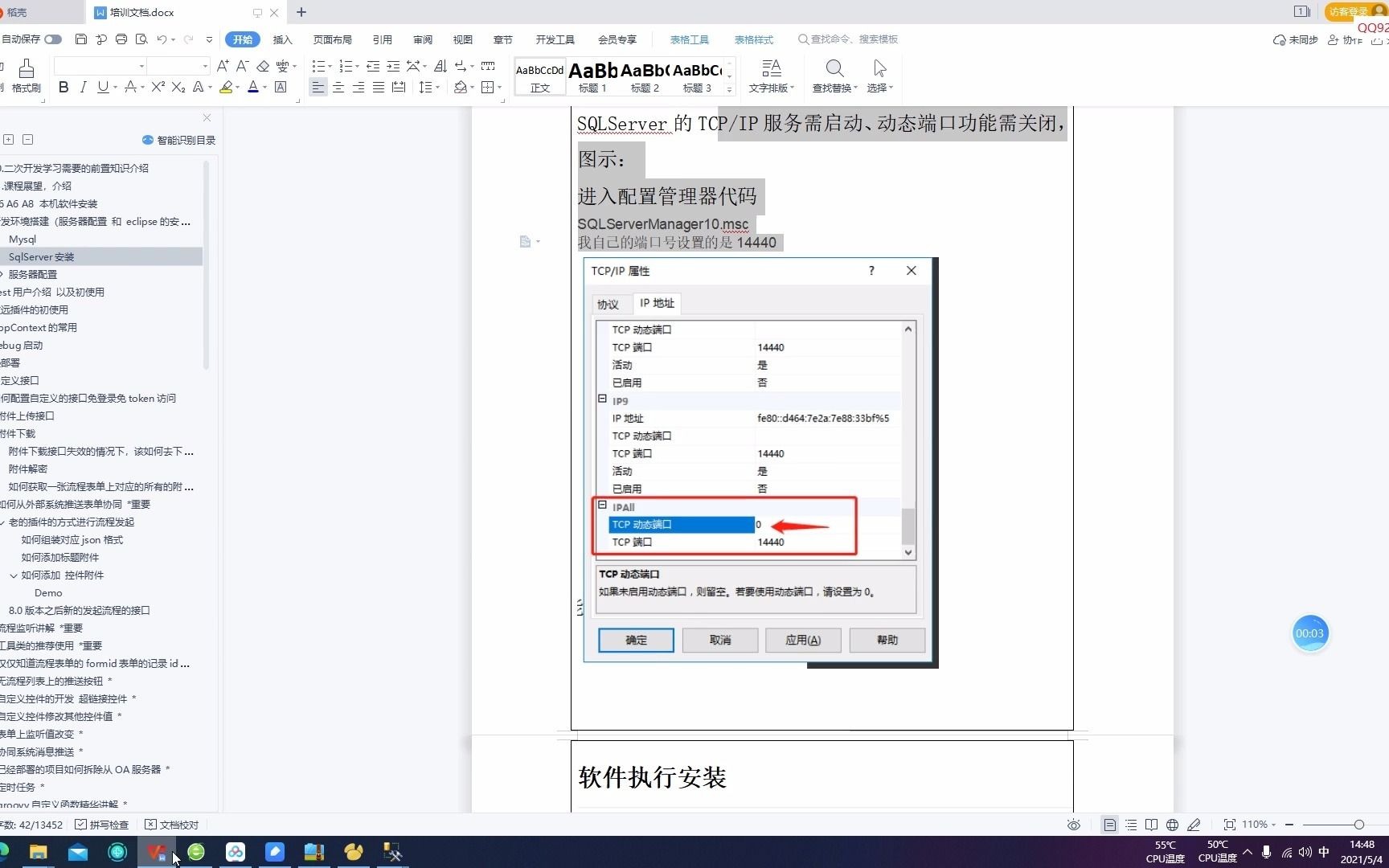Click the zoom slider handle
This screenshot has width=1389, height=868.
pyautogui.click(x=1358, y=825)
